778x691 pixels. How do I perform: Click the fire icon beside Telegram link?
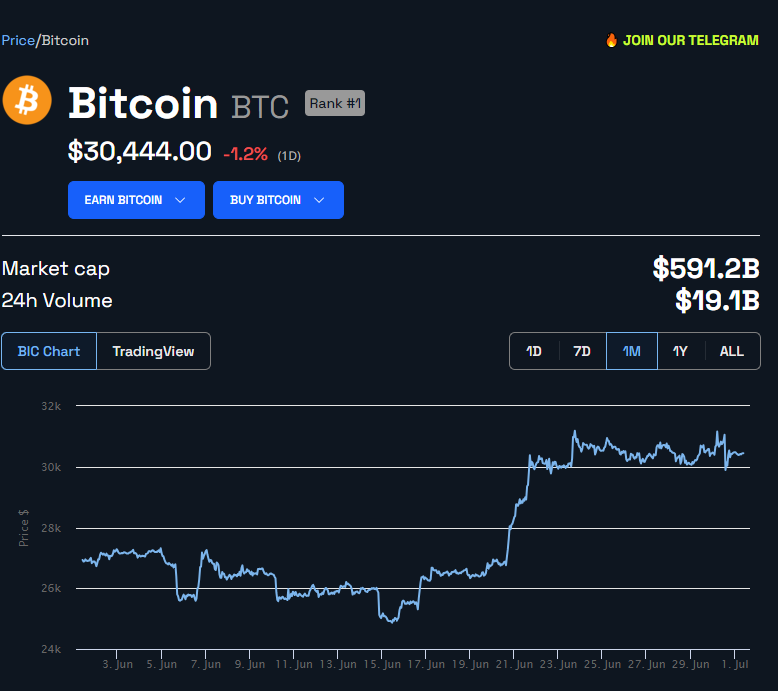click(611, 40)
